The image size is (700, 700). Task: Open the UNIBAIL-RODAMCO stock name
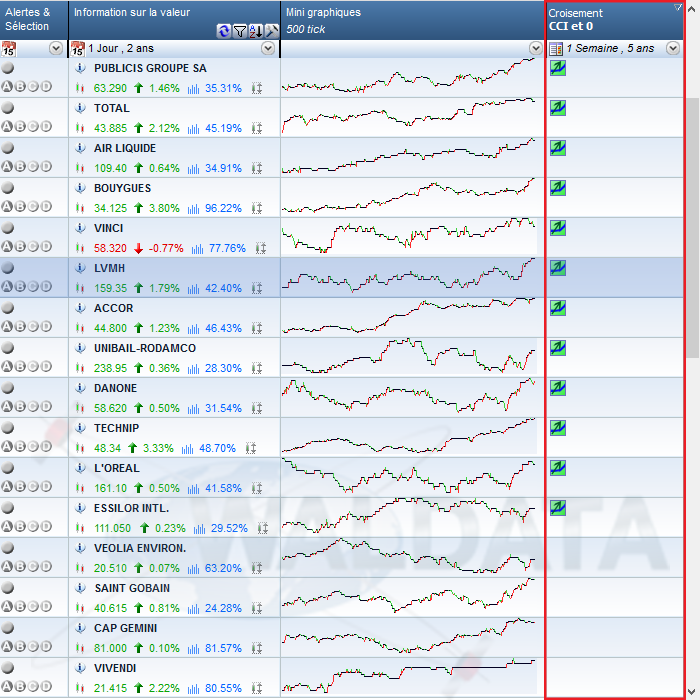pos(145,348)
